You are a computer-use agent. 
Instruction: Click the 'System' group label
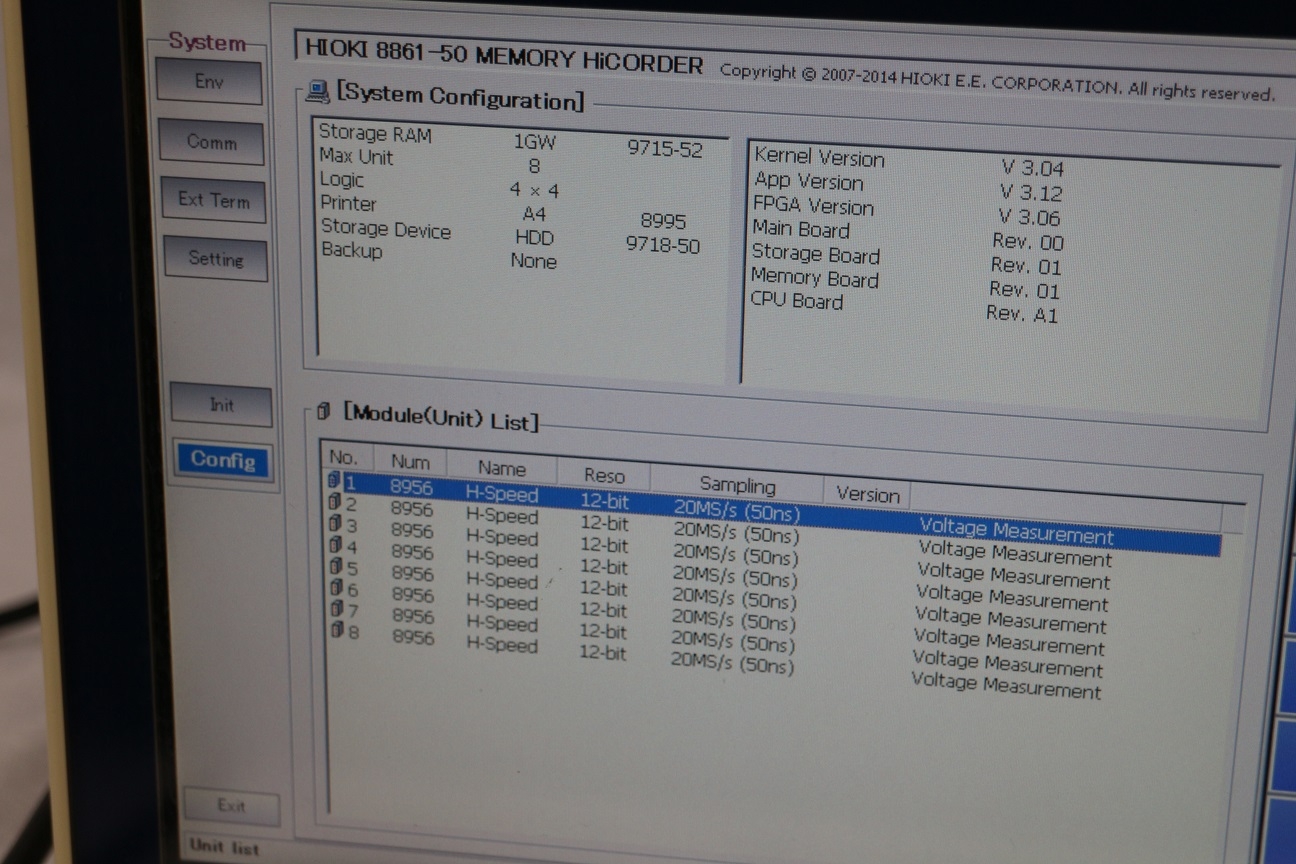(207, 42)
